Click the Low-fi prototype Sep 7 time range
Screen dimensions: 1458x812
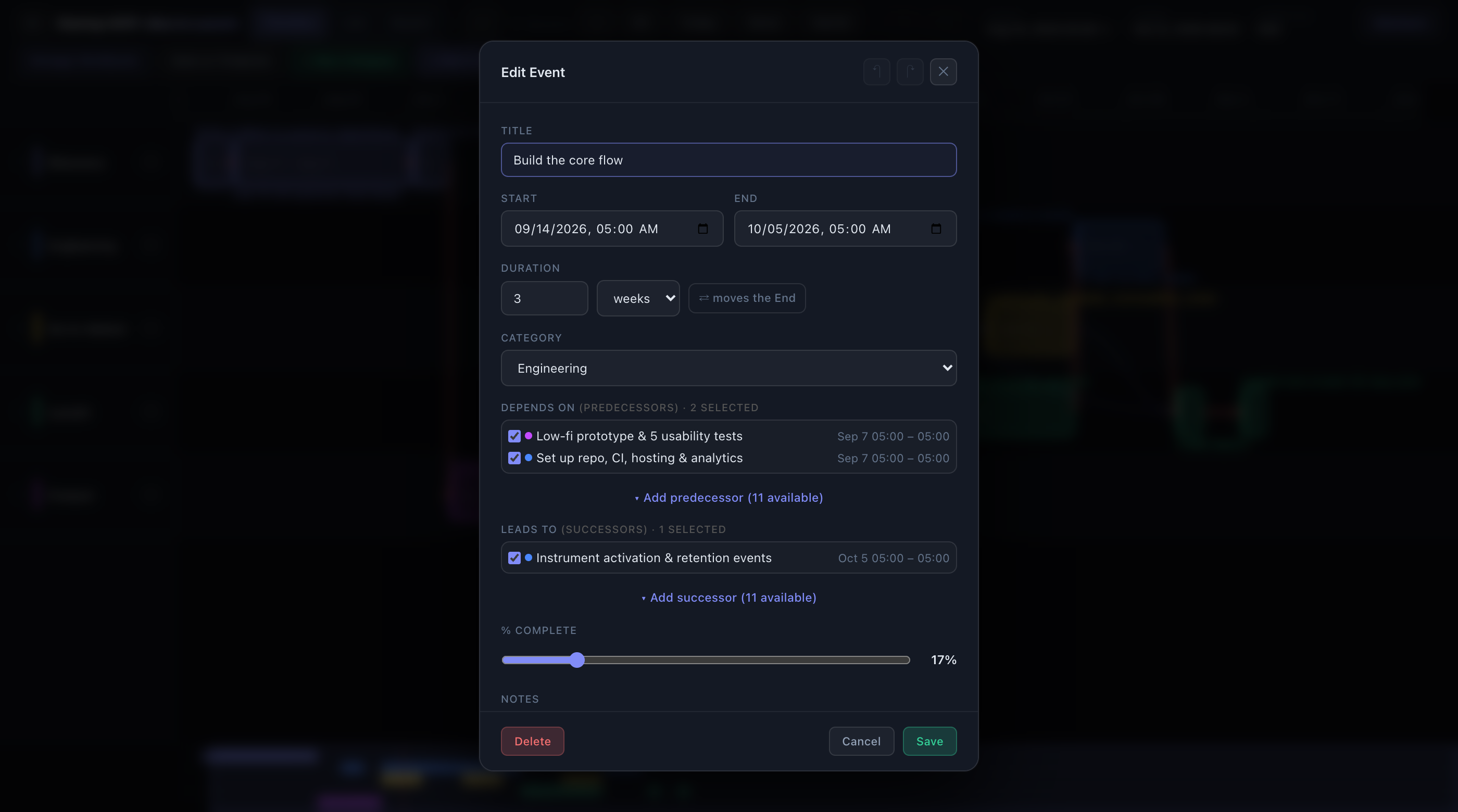(893, 436)
